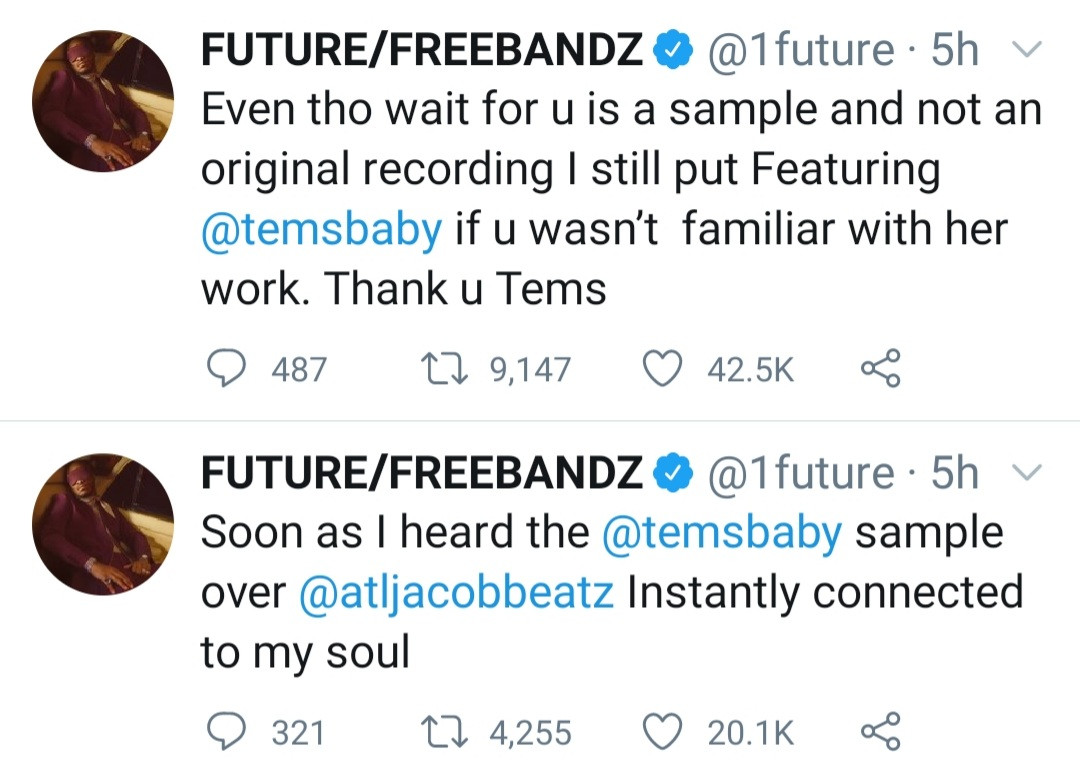The height and width of the screenshot is (777, 1080).
Task: Open @temsbaby mention in second tweet
Action: tap(722, 533)
